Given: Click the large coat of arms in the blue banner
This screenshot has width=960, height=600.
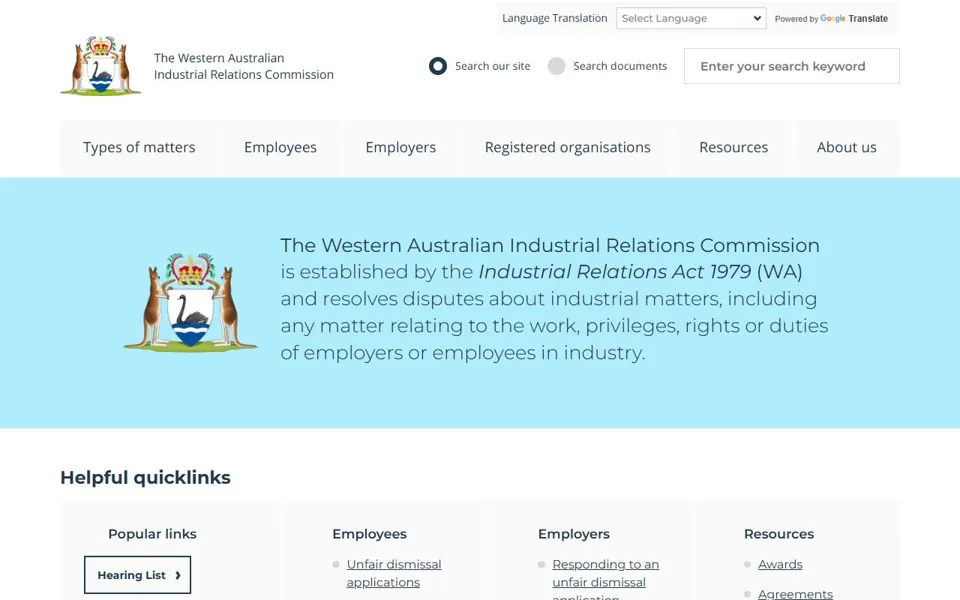Looking at the screenshot, I should [190, 302].
